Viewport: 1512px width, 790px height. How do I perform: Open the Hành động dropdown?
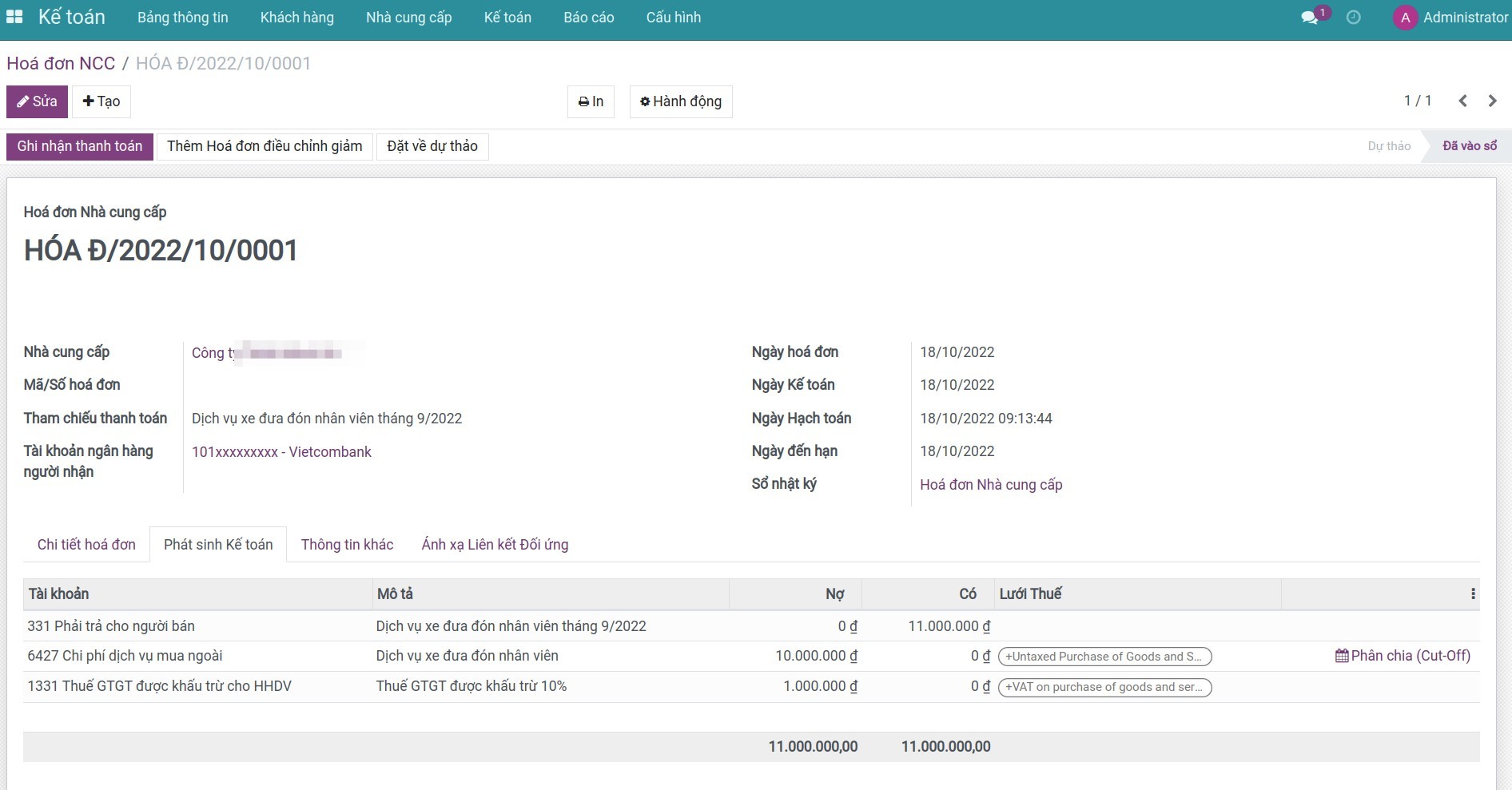coord(681,101)
